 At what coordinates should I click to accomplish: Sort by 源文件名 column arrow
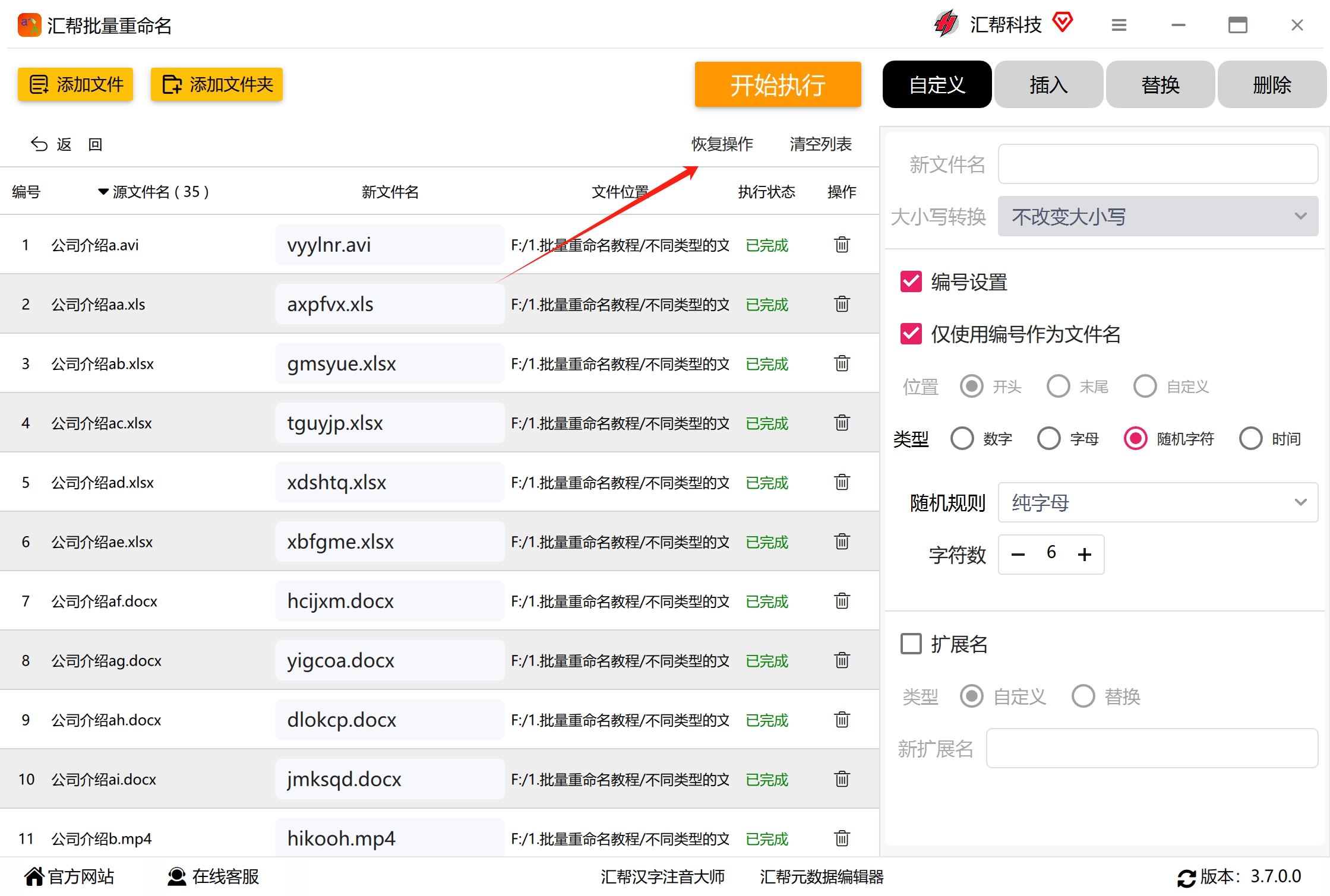point(103,192)
